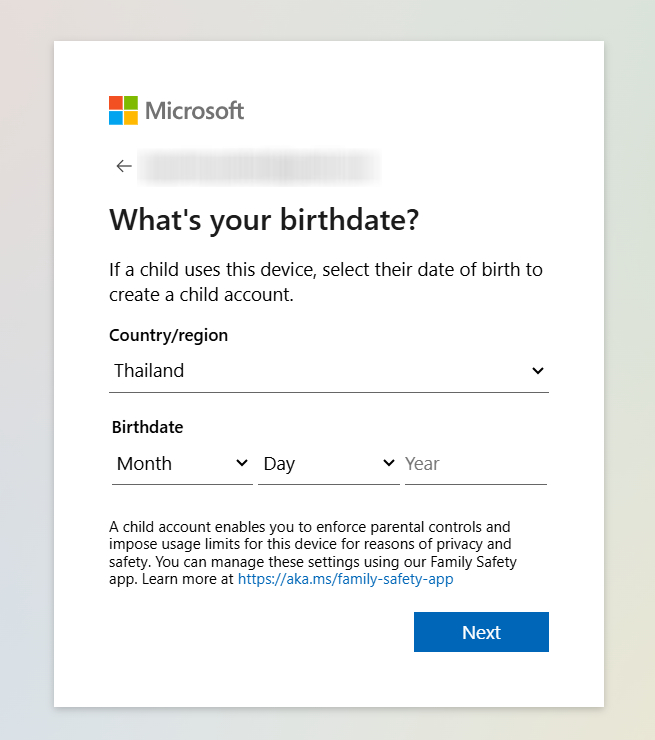Click the Microsoft four-square logo
The image size is (655, 740).
tap(123, 110)
